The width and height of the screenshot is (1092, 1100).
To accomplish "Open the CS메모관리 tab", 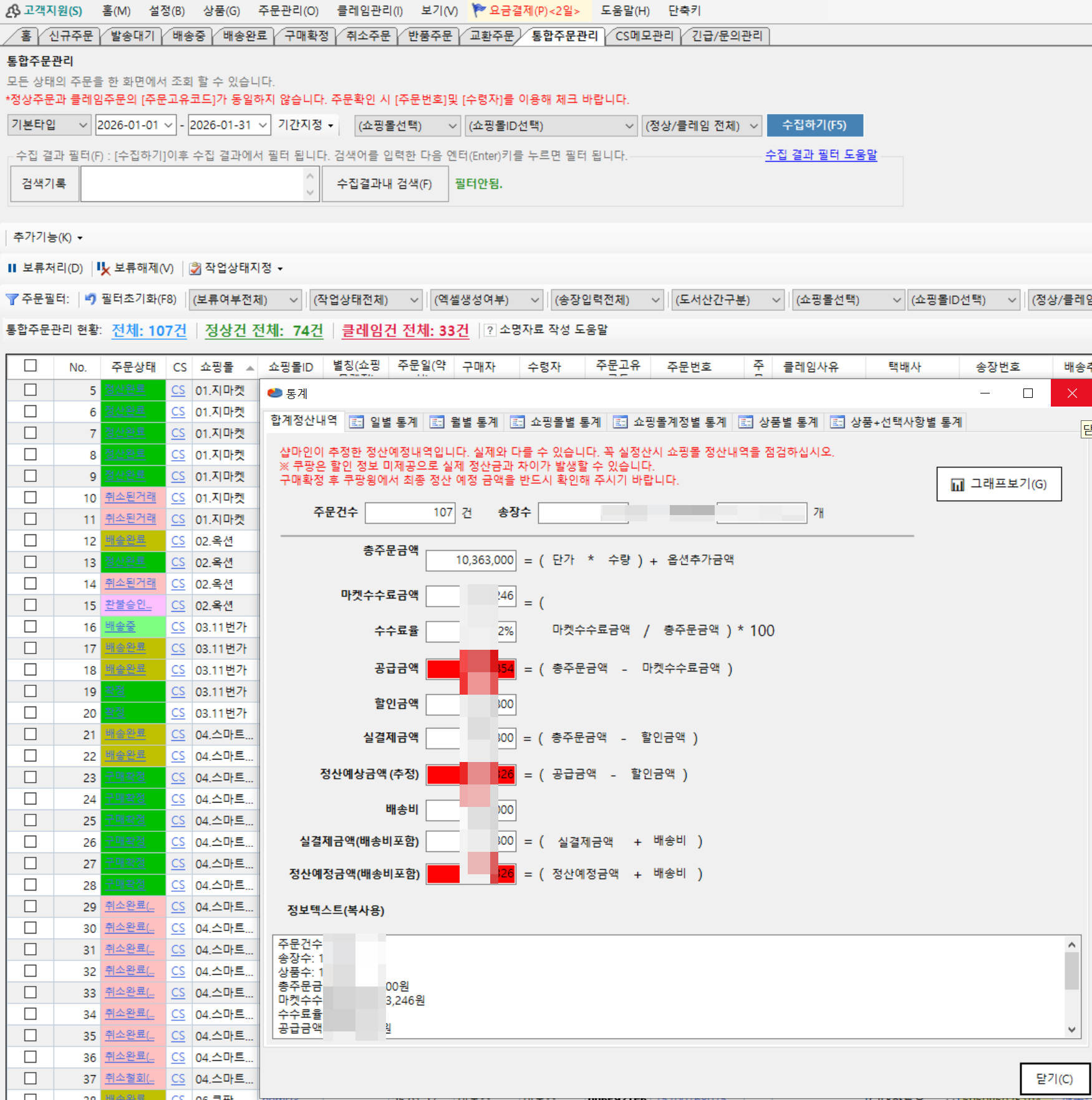I will 644,36.
